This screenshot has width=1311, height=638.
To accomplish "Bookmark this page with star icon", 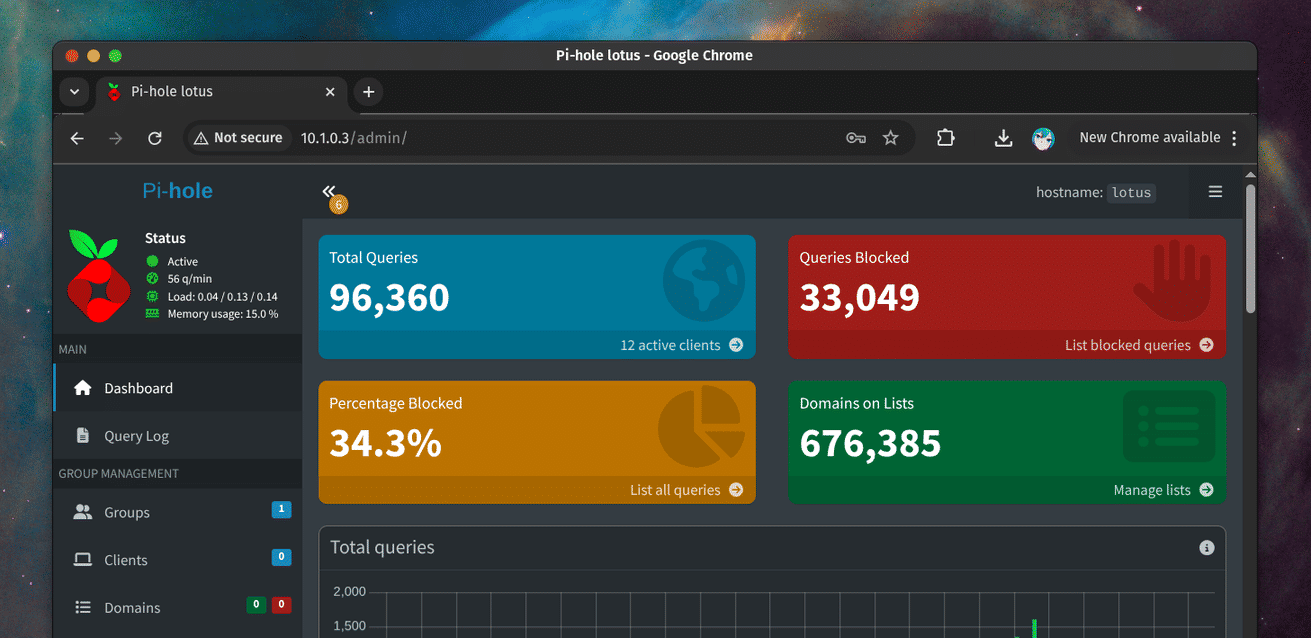I will (890, 138).
